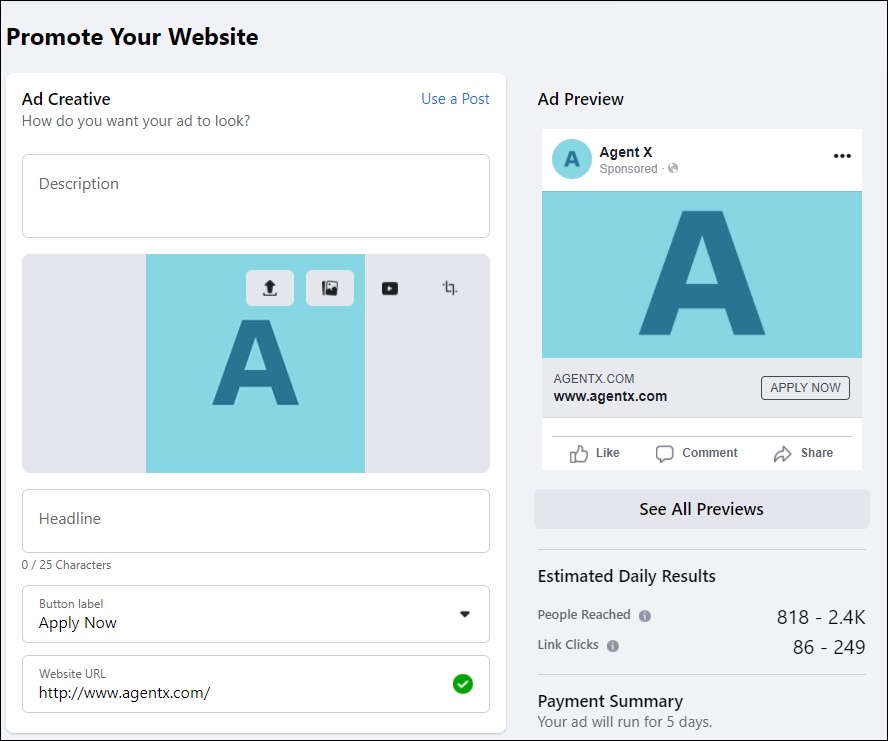Click the Agent X page name
Viewport: 888px width, 741px height.
point(626,152)
